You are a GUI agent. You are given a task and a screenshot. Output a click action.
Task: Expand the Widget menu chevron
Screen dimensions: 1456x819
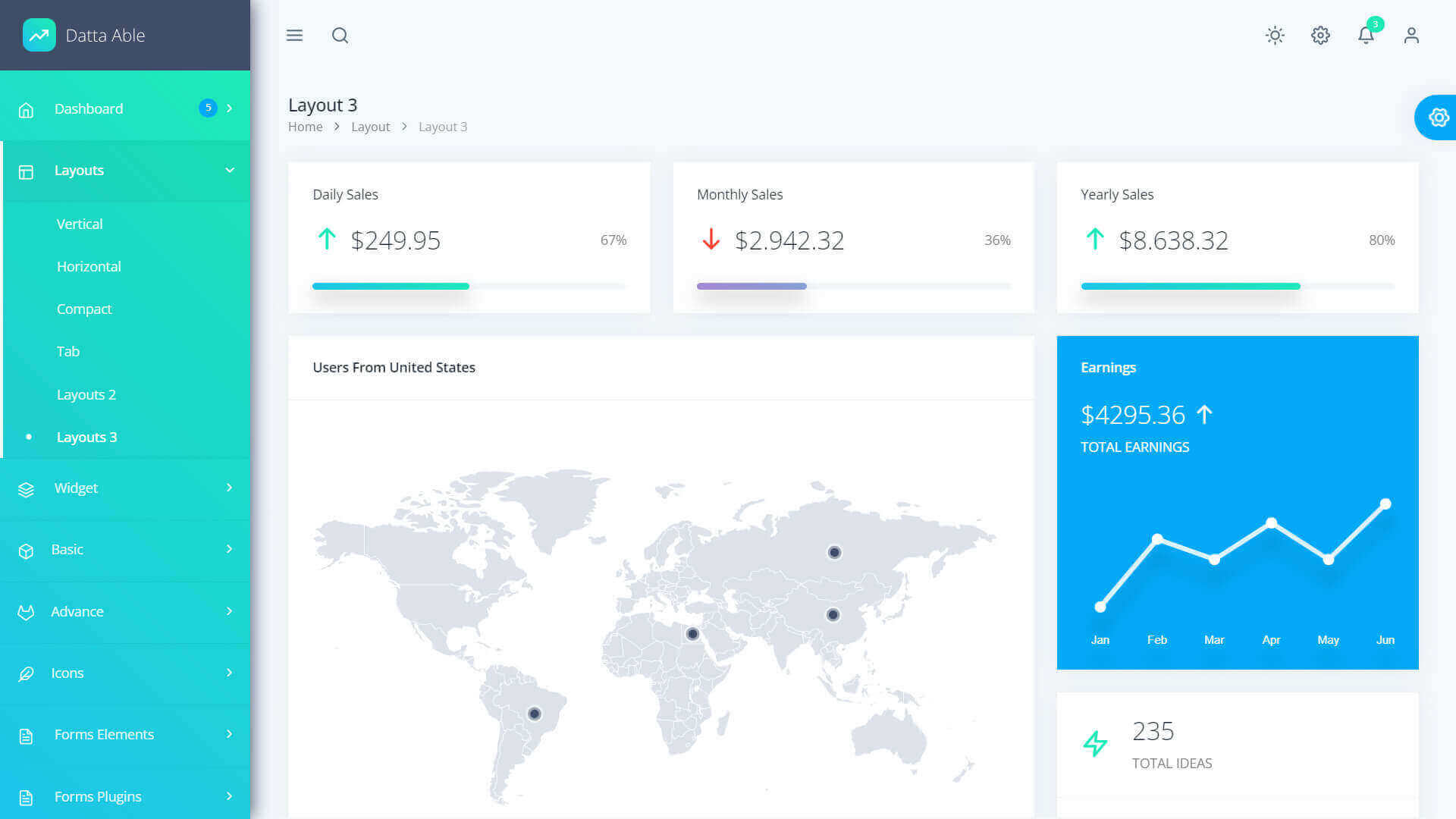point(229,488)
